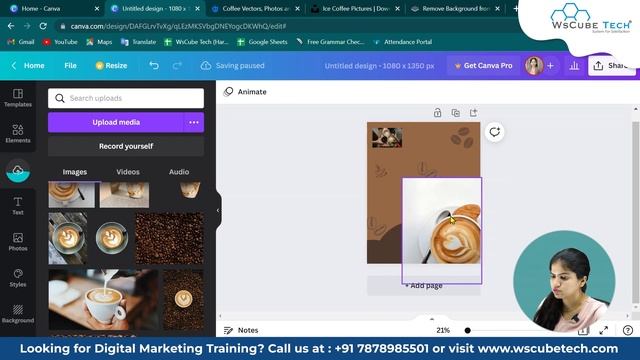Viewport: 640px width, 360px height.
Task: Open the Gmail bookmark
Action: tap(21, 42)
